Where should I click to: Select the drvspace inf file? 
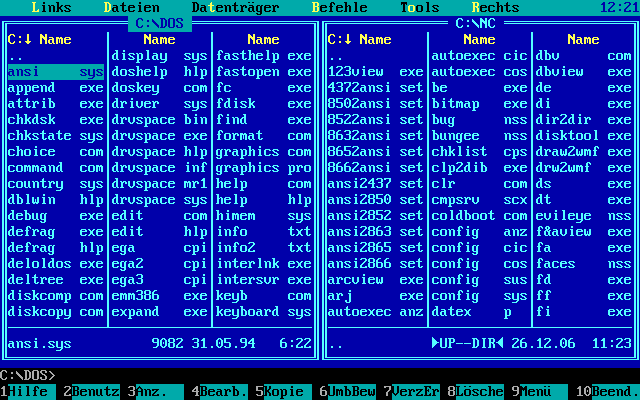tap(160, 168)
